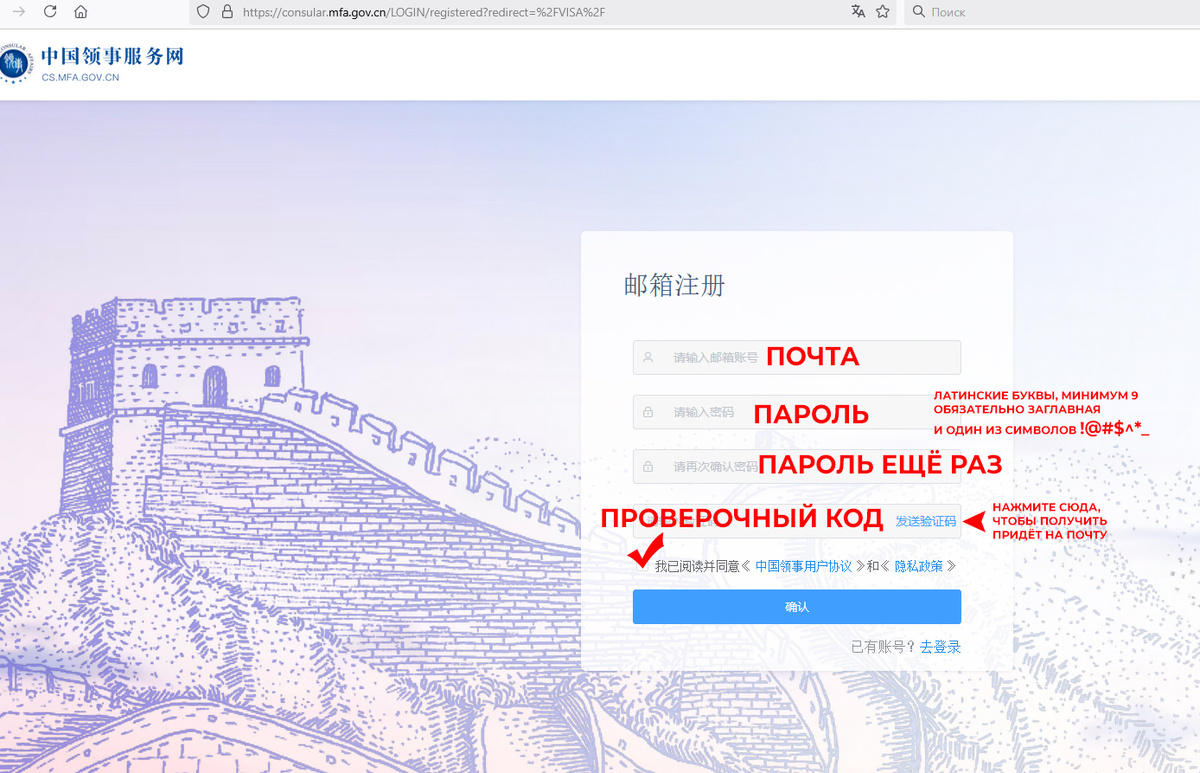This screenshot has width=1200, height=773.
Task: Open the page translation icon
Action: [x=858, y=12]
